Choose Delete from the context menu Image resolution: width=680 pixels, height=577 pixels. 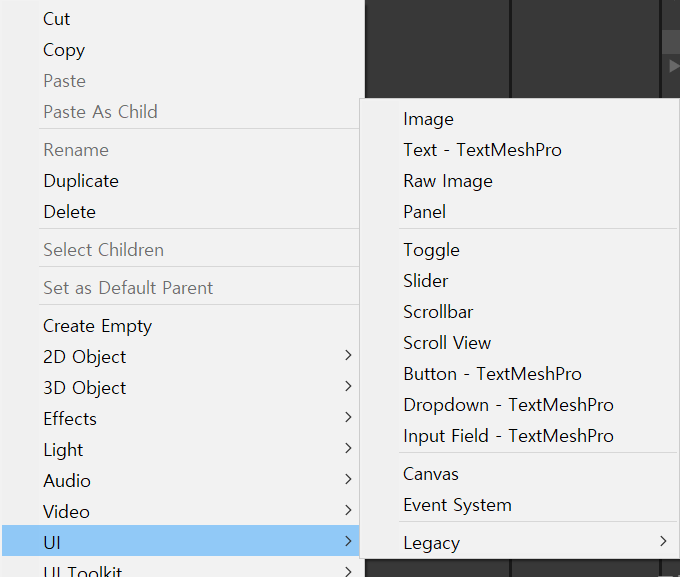pos(180,212)
